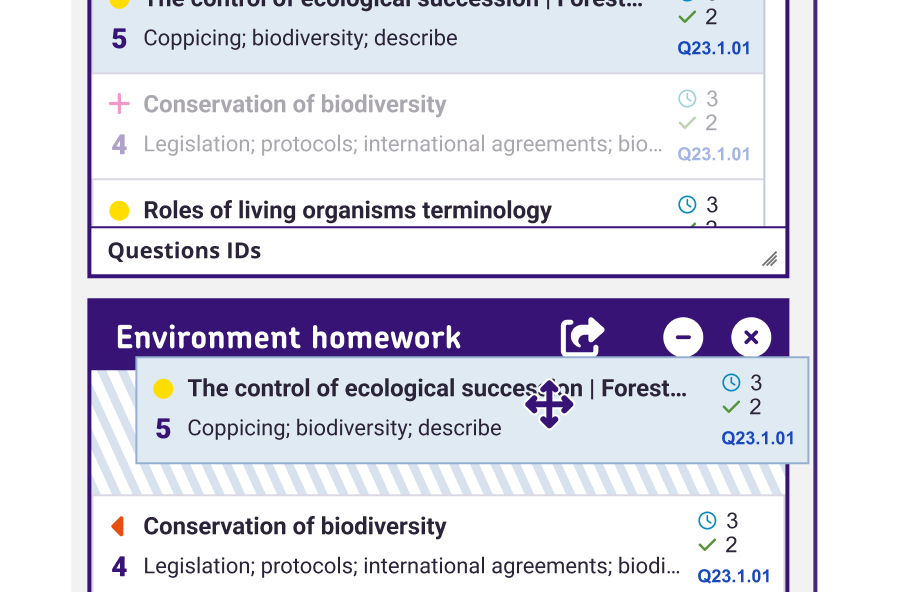Select Conservation of biodiversity in Environment homework
Image resolution: width=900 pixels, height=592 pixels.
pyautogui.click(x=295, y=526)
